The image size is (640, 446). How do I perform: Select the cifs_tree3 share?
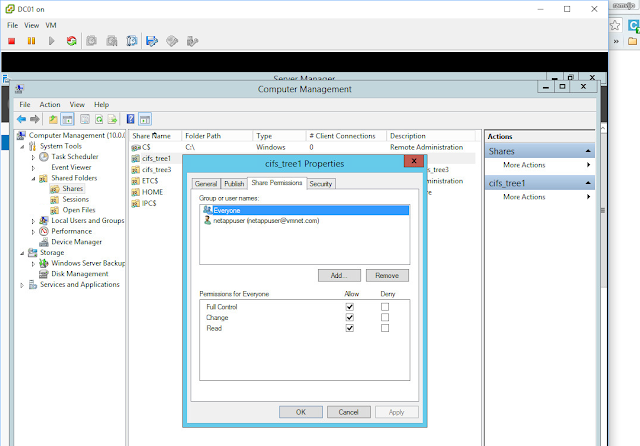click(x=156, y=170)
